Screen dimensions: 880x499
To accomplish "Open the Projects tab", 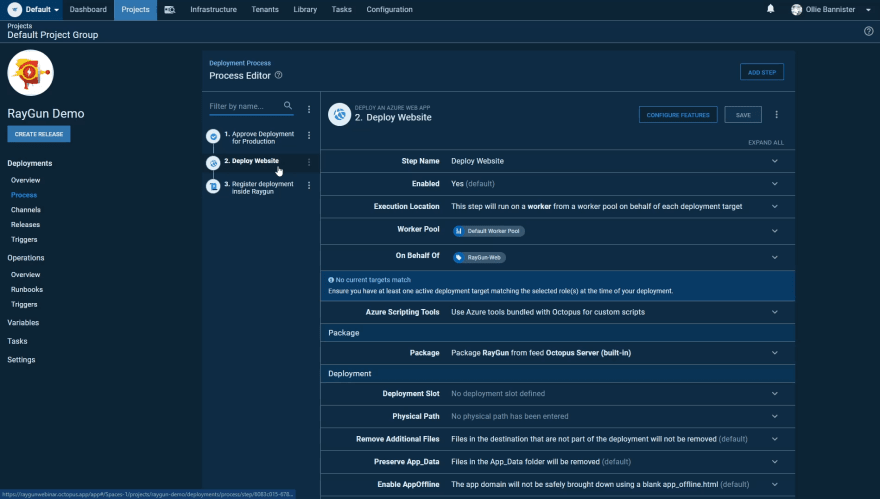I will tap(135, 10).
